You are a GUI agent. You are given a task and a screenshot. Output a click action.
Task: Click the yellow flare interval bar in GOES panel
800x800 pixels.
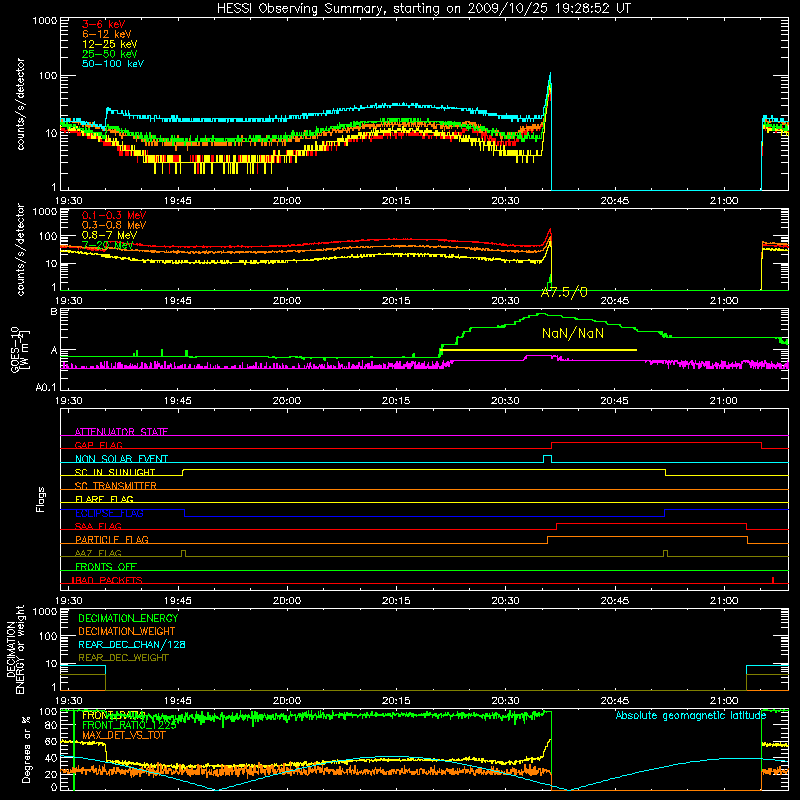coord(539,349)
